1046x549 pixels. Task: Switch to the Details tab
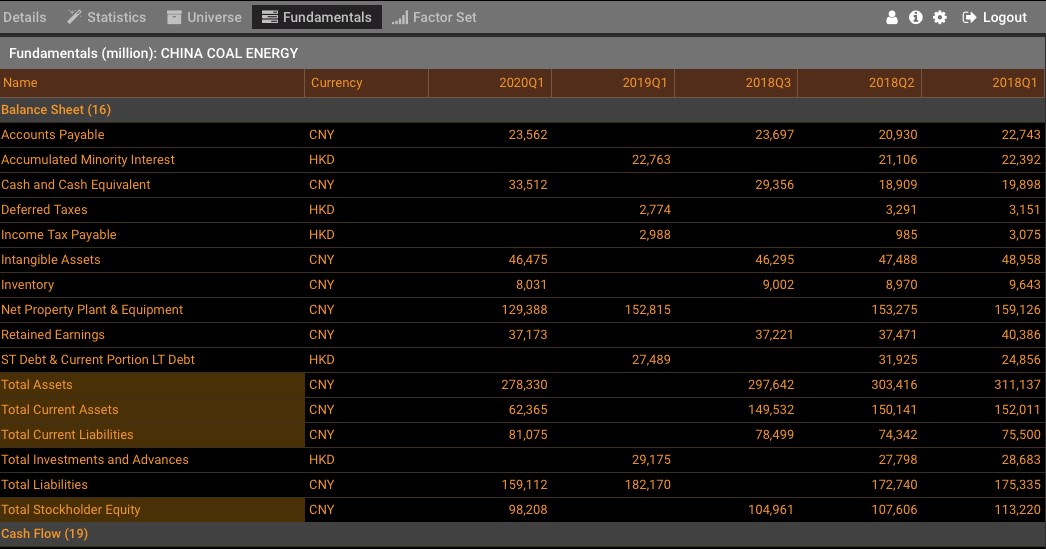tap(25, 17)
